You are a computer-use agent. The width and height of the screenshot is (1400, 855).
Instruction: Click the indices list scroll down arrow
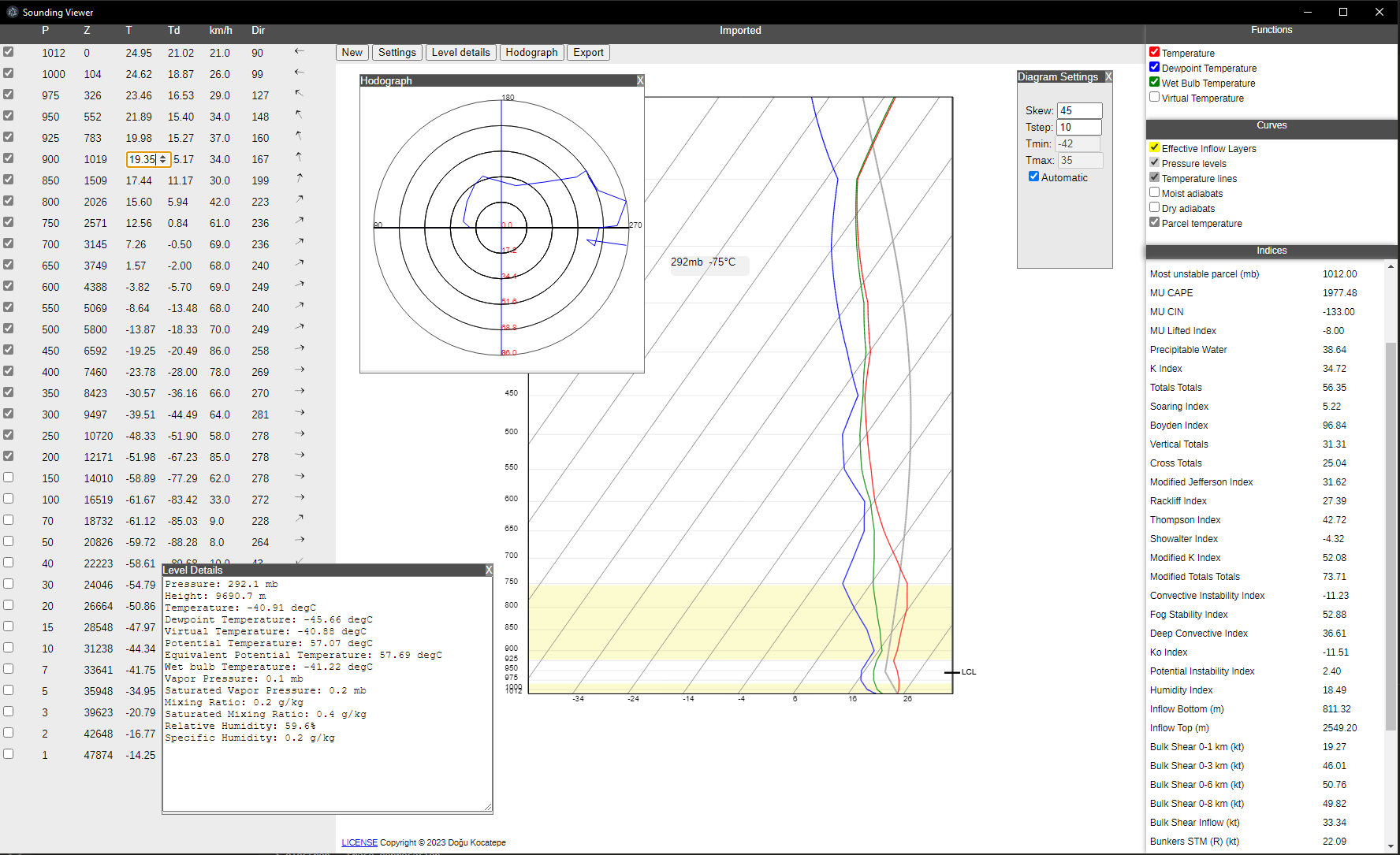(1391, 846)
